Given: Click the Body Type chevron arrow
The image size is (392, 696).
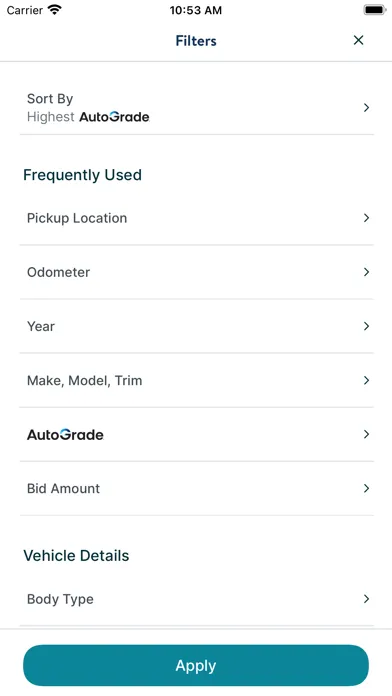Looking at the screenshot, I should click(366, 599).
